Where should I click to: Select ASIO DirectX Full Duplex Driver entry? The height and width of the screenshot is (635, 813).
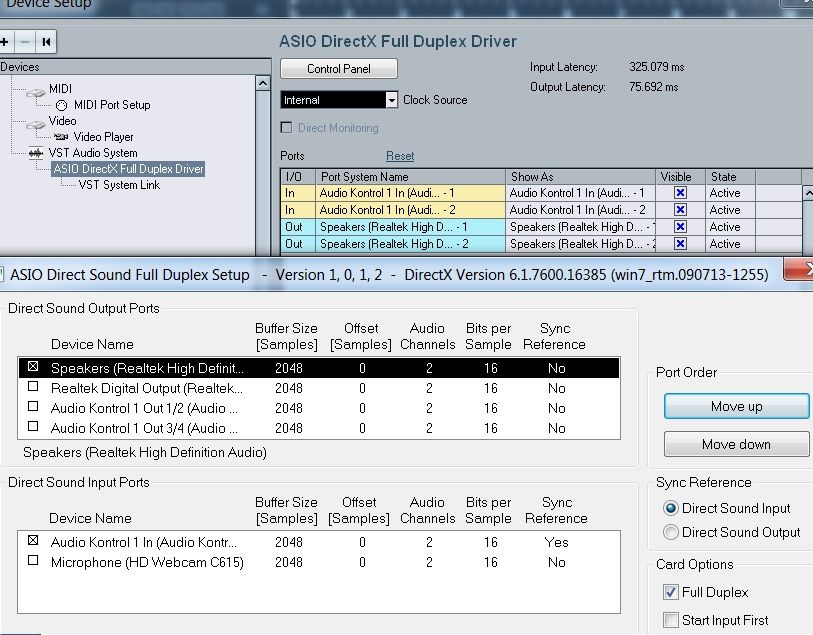coord(128,169)
